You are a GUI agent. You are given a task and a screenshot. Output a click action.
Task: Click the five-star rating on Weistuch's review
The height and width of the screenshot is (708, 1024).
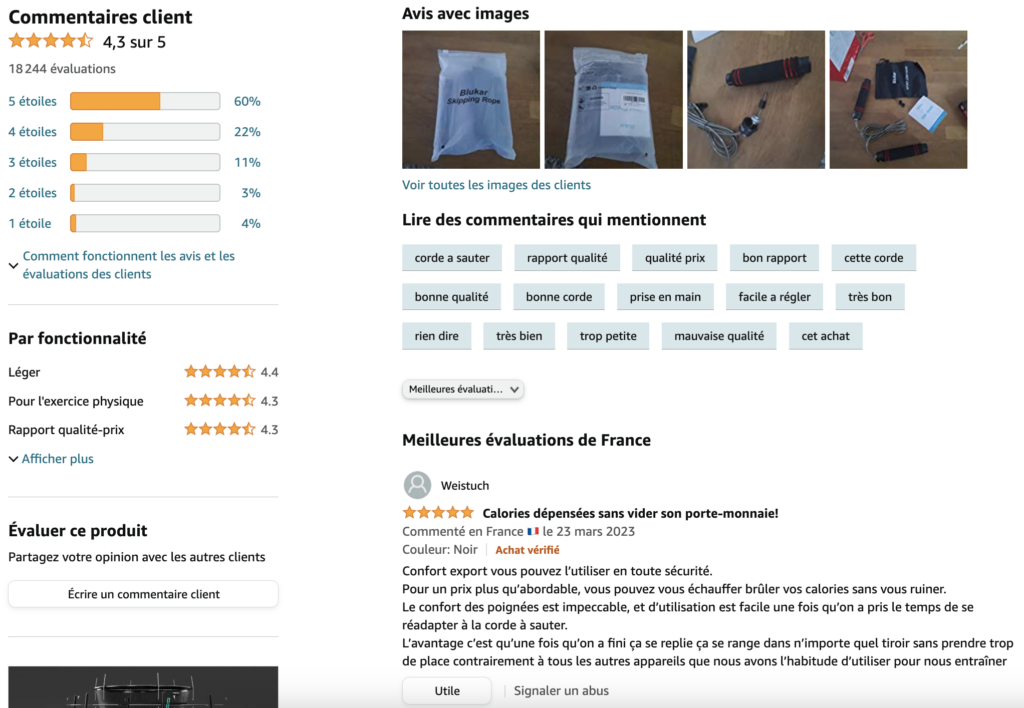point(438,513)
